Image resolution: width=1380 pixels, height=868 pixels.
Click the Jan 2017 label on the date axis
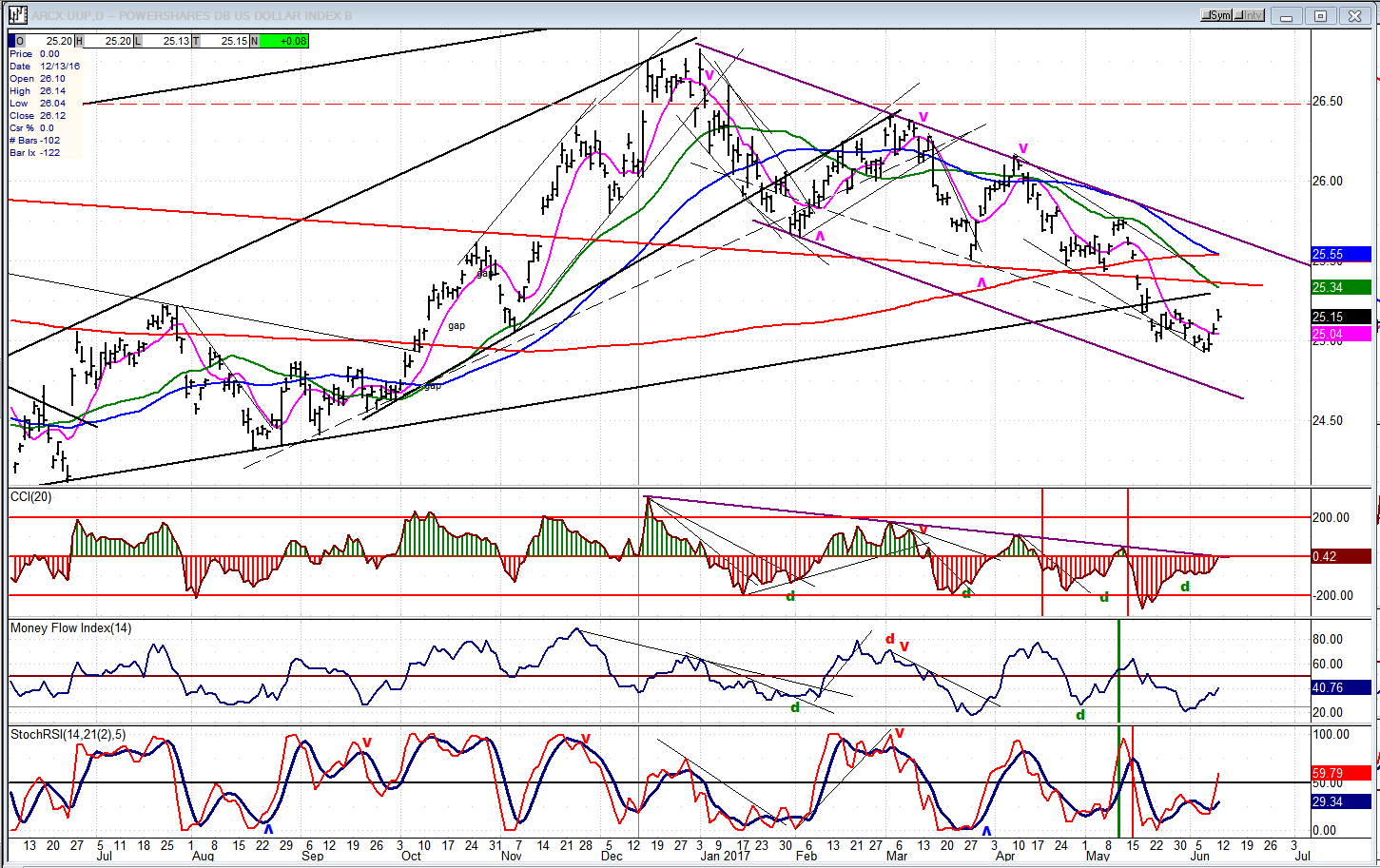point(725,857)
